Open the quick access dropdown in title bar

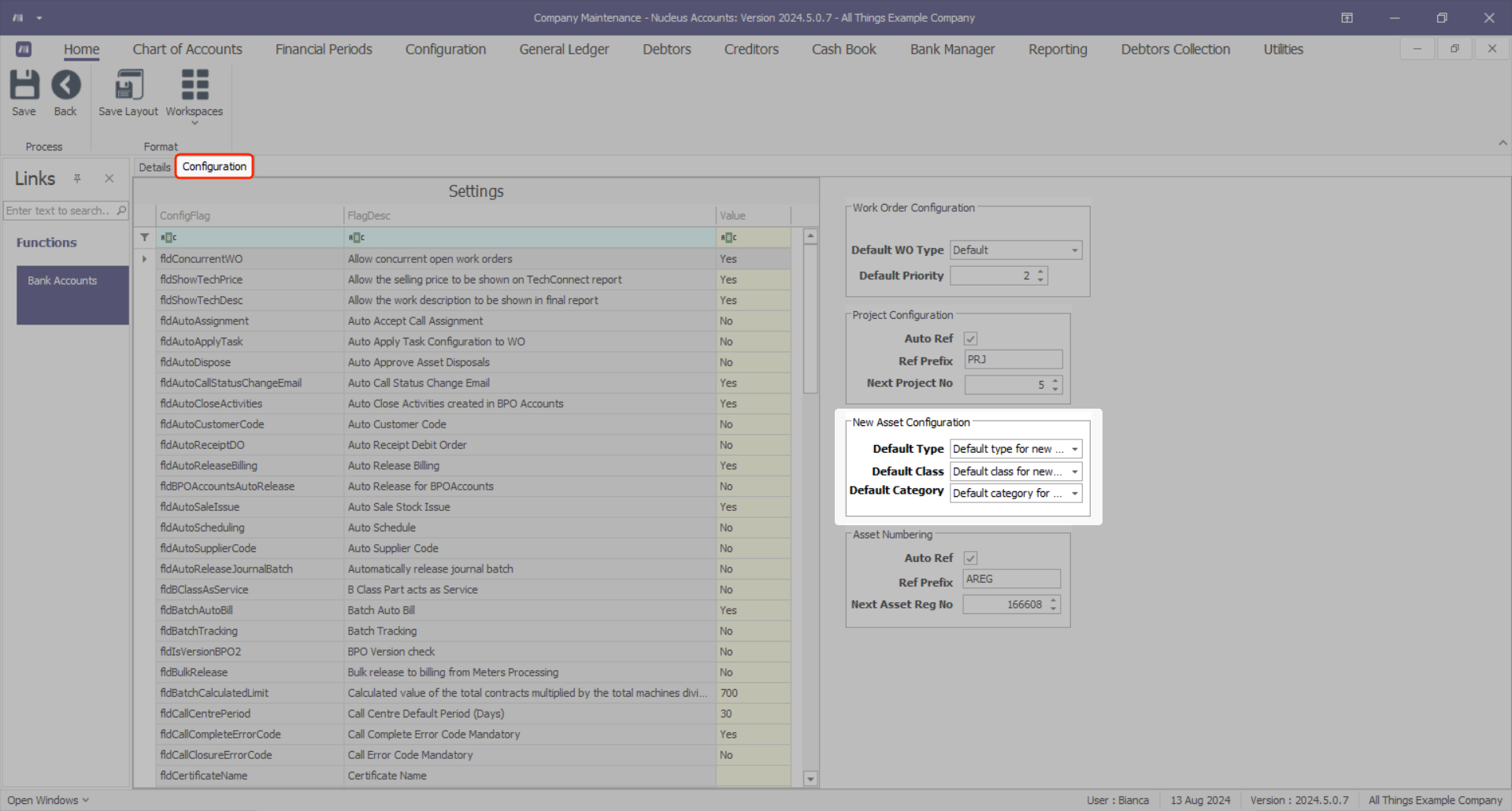pos(39,17)
